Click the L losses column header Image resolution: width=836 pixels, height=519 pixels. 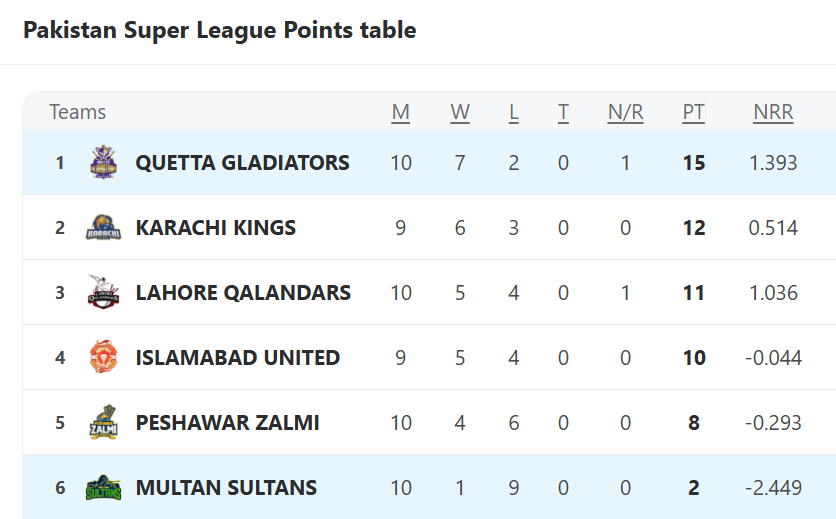pos(513,113)
